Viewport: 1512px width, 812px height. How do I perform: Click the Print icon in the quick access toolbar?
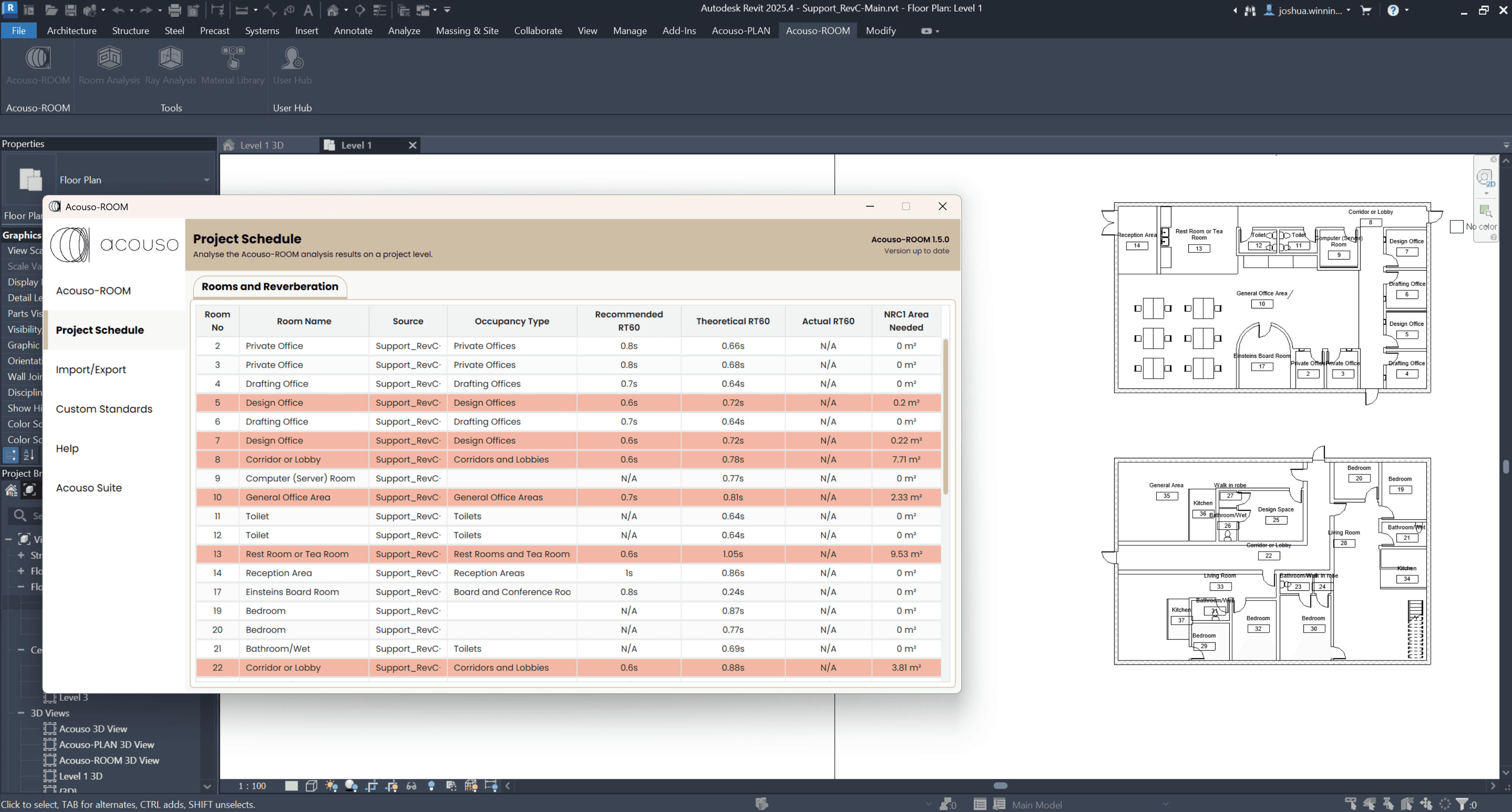click(x=174, y=10)
